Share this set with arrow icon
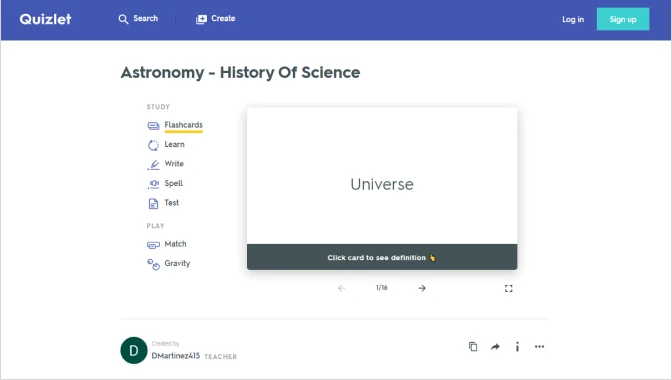 pos(495,347)
